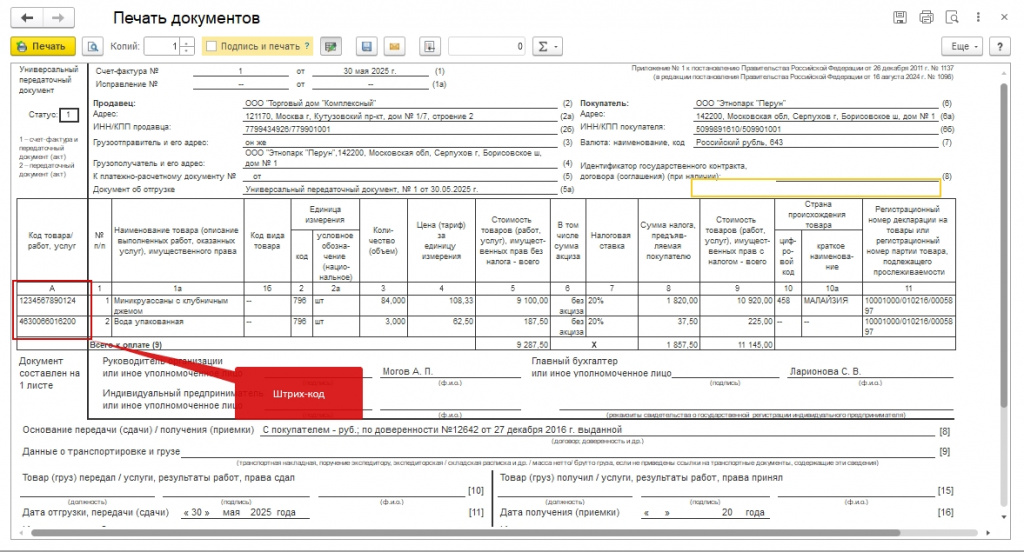Click the horizontal scrollbar under the document
This screenshot has height=552, width=1024.
click(x=465, y=533)
